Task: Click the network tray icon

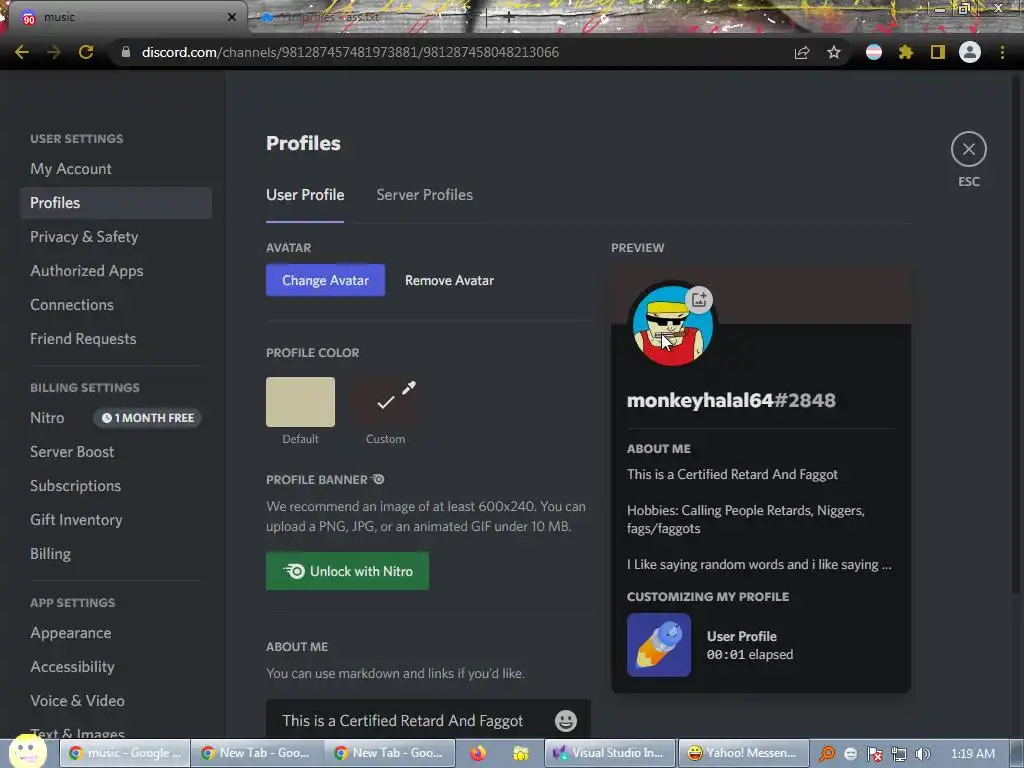Action: (x=899, y=754)
